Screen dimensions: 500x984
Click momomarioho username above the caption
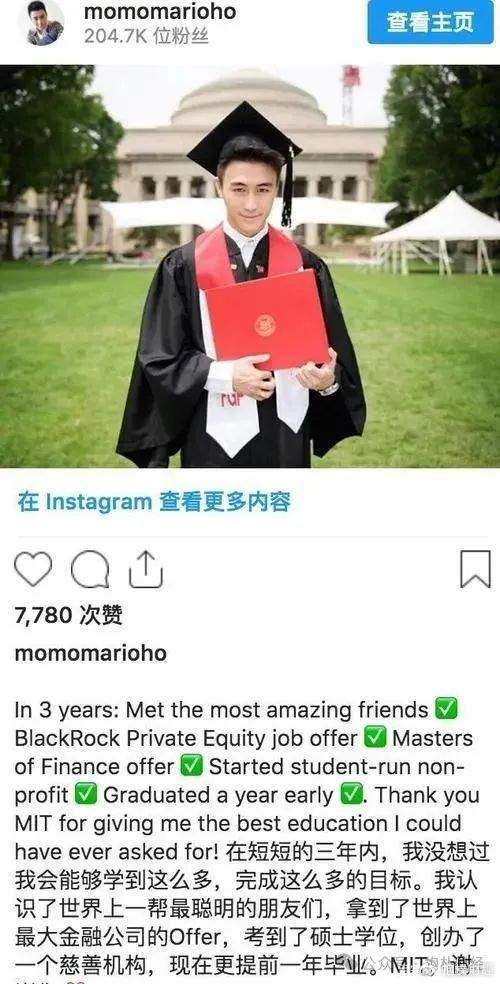(91, 653)
